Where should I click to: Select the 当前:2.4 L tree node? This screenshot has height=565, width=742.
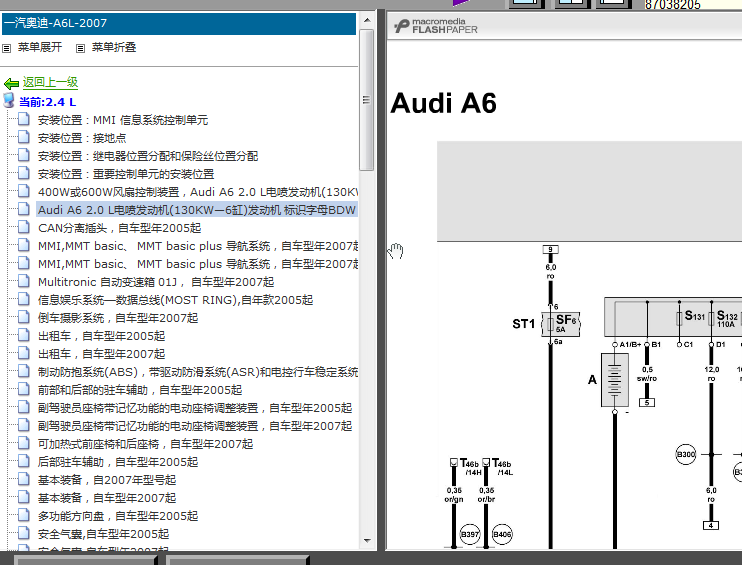click(47, 102)
